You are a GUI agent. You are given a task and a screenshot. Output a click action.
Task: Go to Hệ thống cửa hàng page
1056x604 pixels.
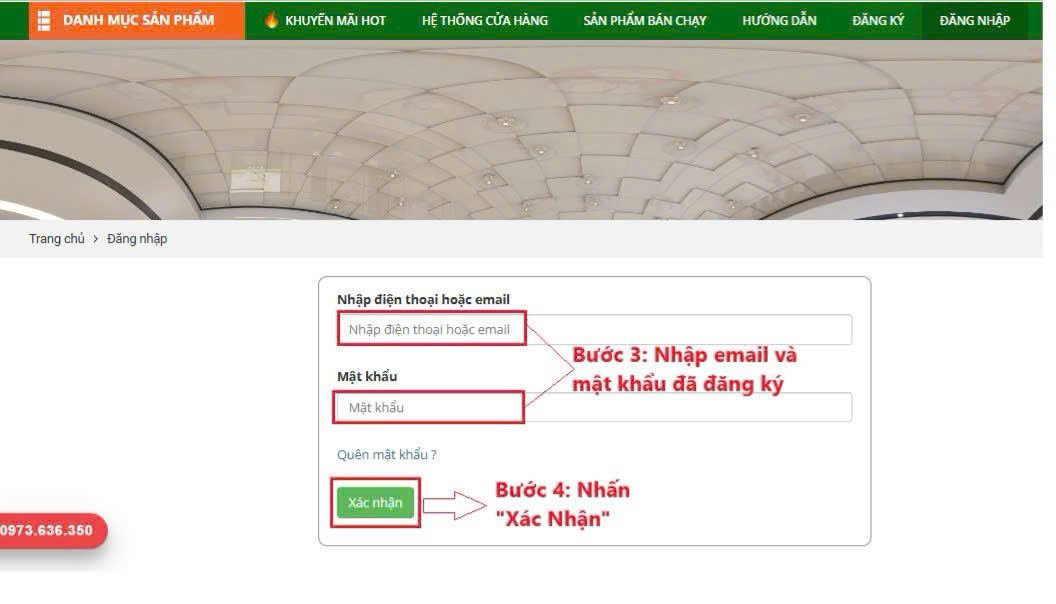[x=485, y=20]
